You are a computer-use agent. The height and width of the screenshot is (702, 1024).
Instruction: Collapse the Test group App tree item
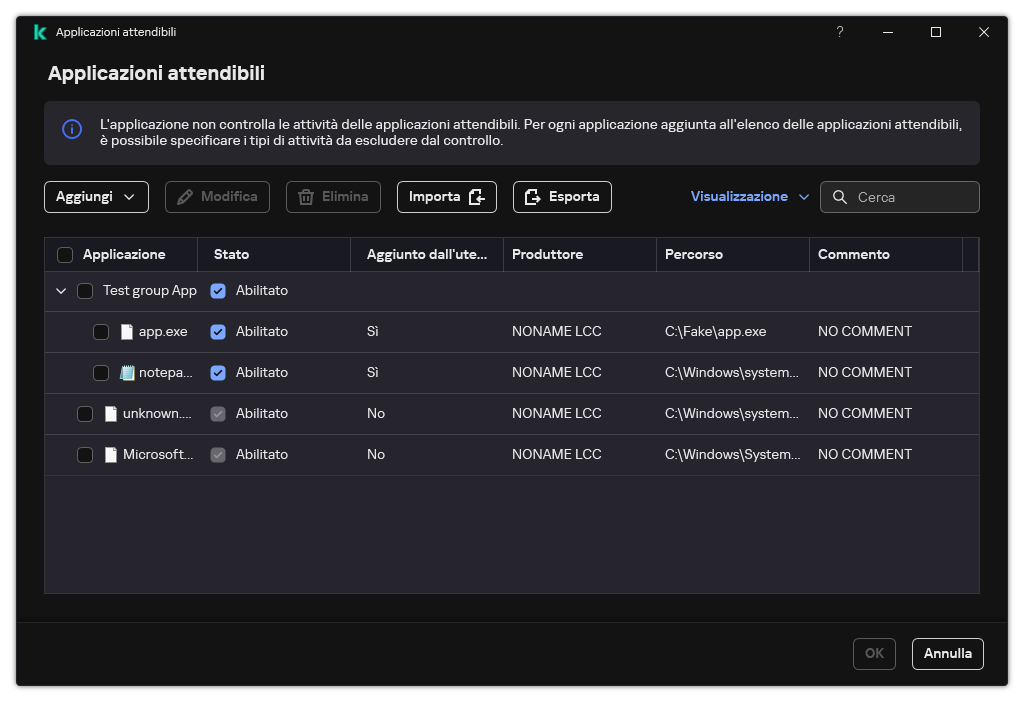(61, 290)
